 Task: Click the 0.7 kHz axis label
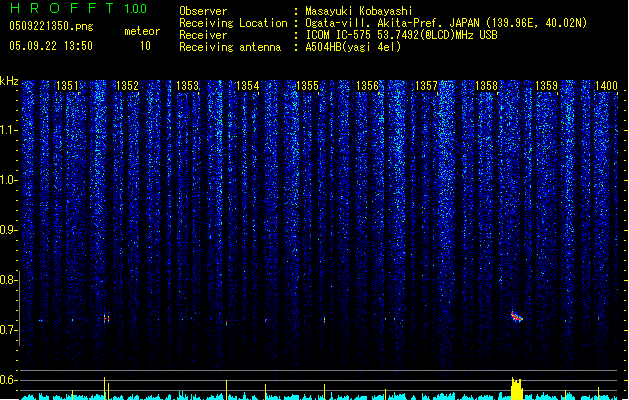pos(8,330)
